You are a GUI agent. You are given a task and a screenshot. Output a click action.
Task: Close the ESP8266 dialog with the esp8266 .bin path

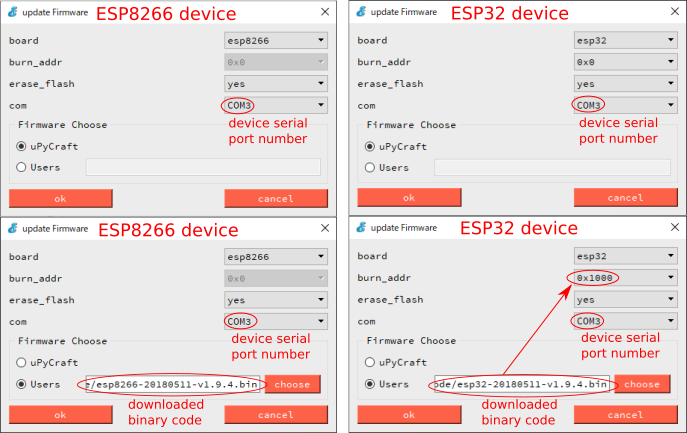[325, 228]
